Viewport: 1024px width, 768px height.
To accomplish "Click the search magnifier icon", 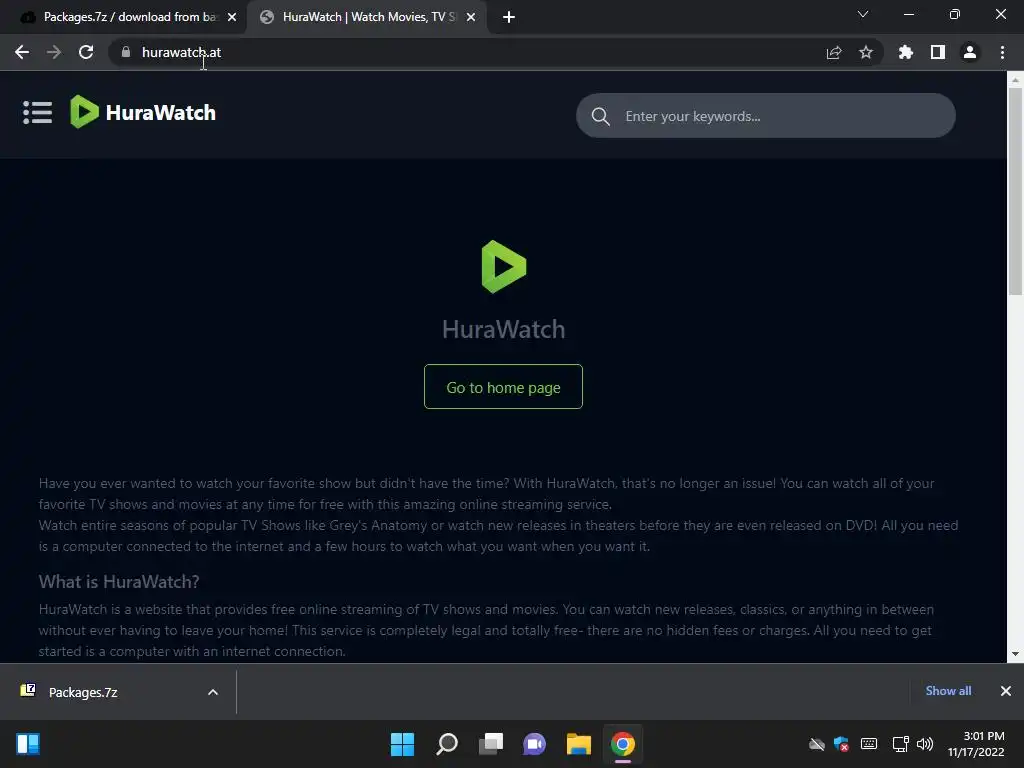I will pos(600,116).
